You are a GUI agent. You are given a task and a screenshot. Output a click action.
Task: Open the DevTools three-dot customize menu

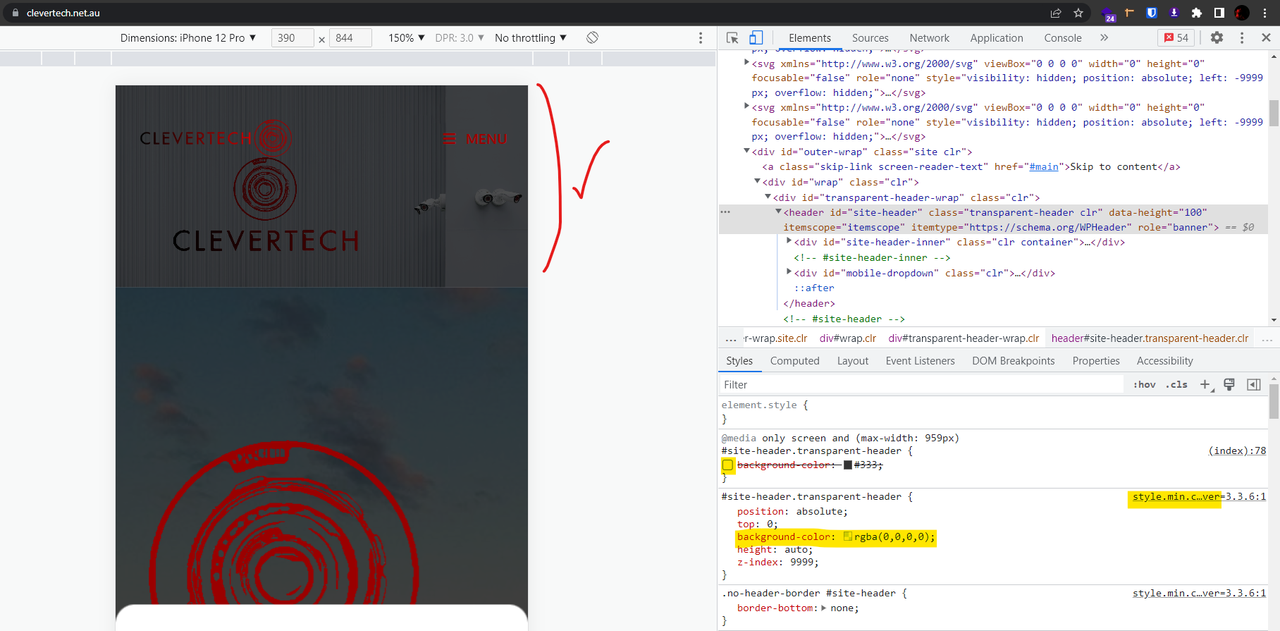(x=1241, y=37)
